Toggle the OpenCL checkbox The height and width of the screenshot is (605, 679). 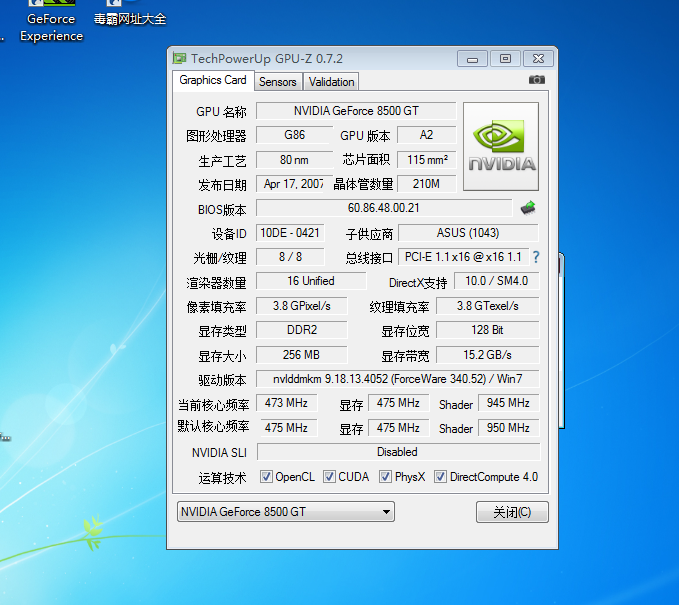point(267,477)
